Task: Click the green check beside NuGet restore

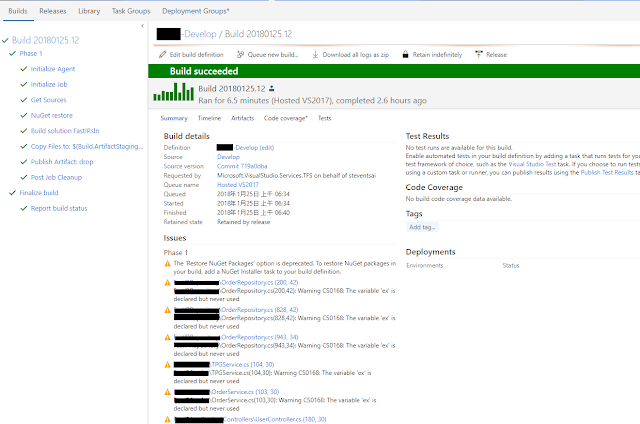Action: (24, 115)
